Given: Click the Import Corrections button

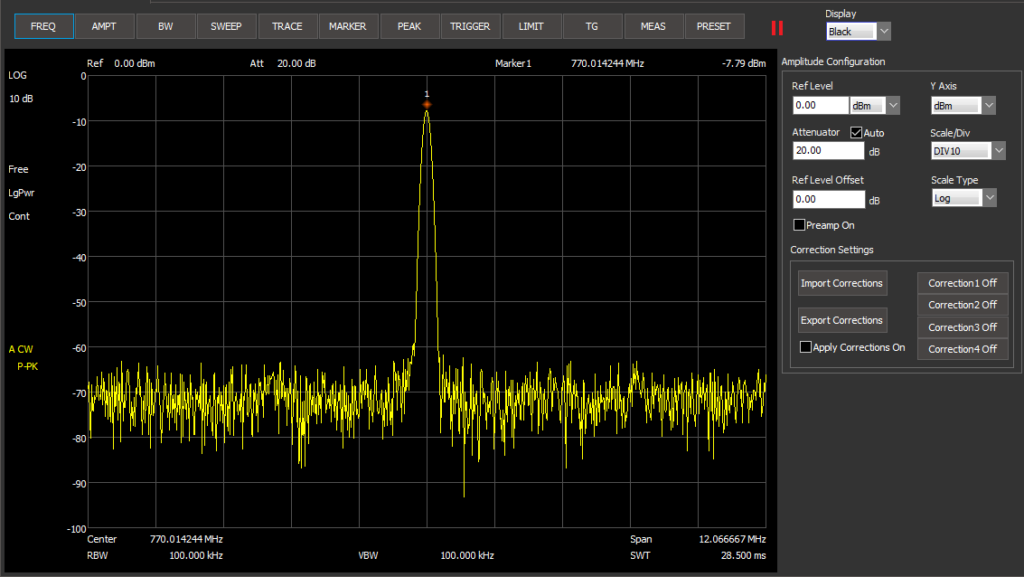Looking at the screenshot, I should pos(842,283).
